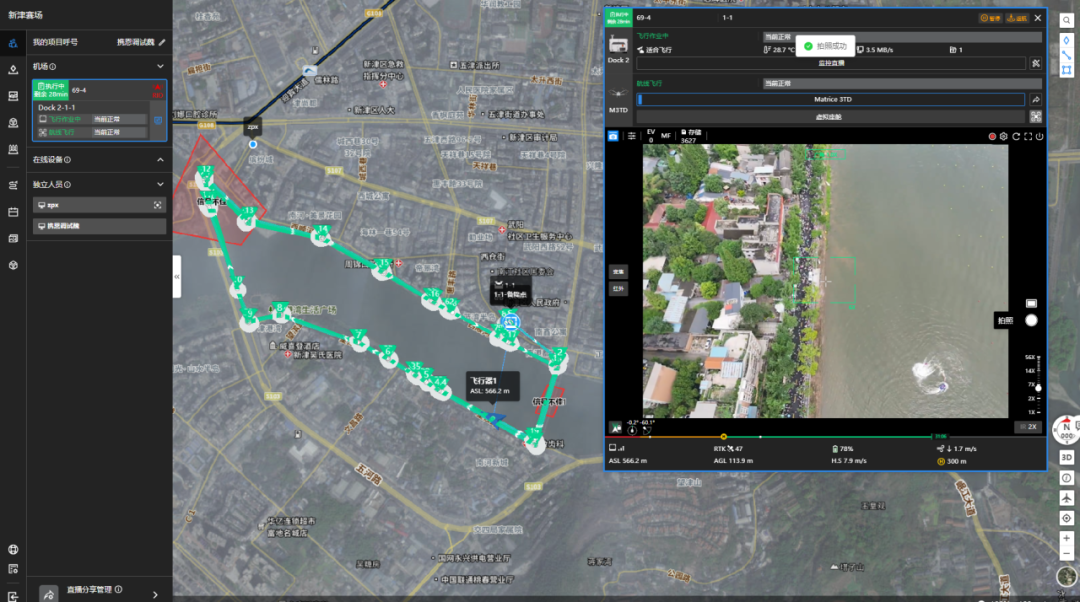Open camera settings gear in video toolbar

1004,136
